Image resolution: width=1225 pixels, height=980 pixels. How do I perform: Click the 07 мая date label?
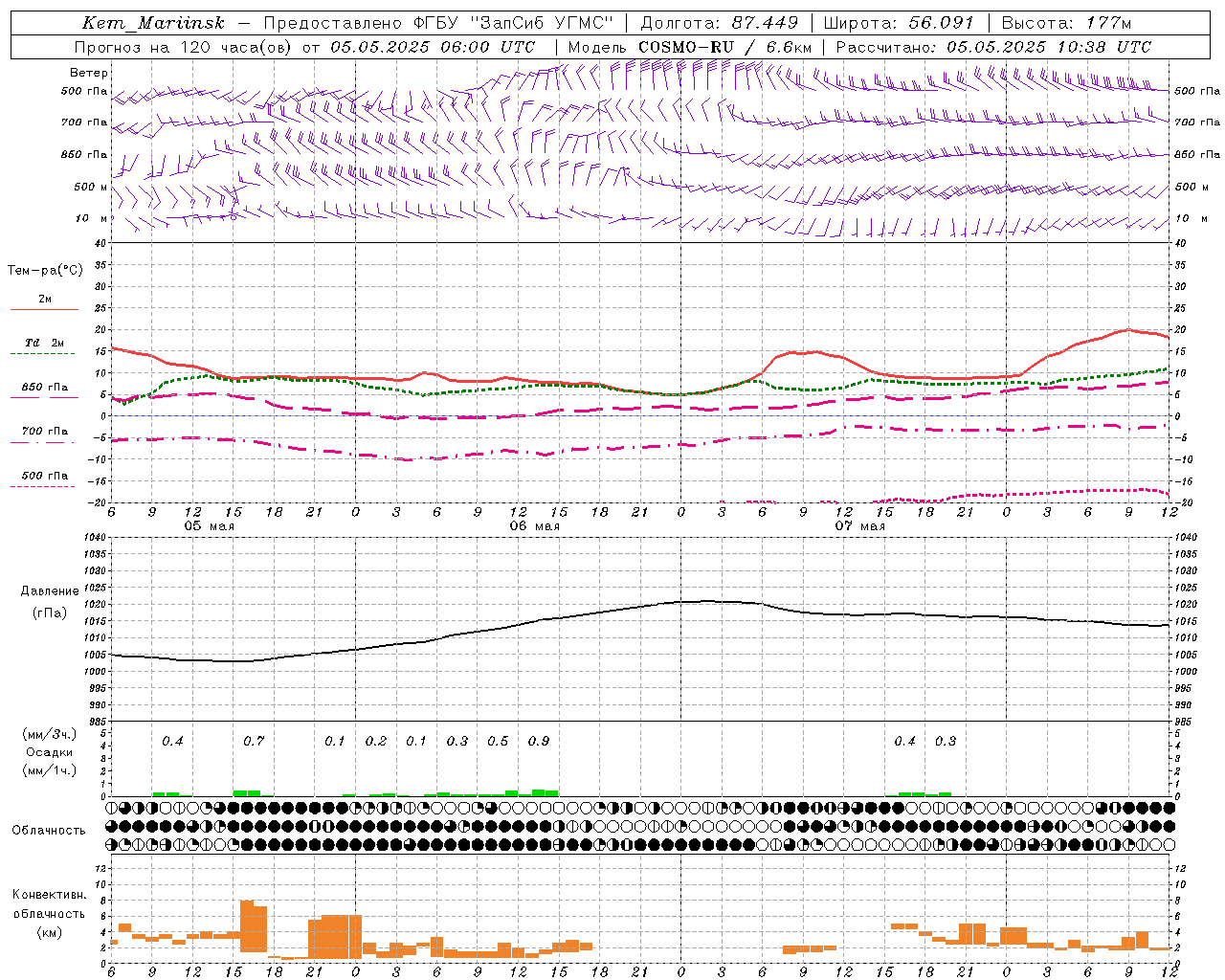pyautogui.click(x=860, y=526)
